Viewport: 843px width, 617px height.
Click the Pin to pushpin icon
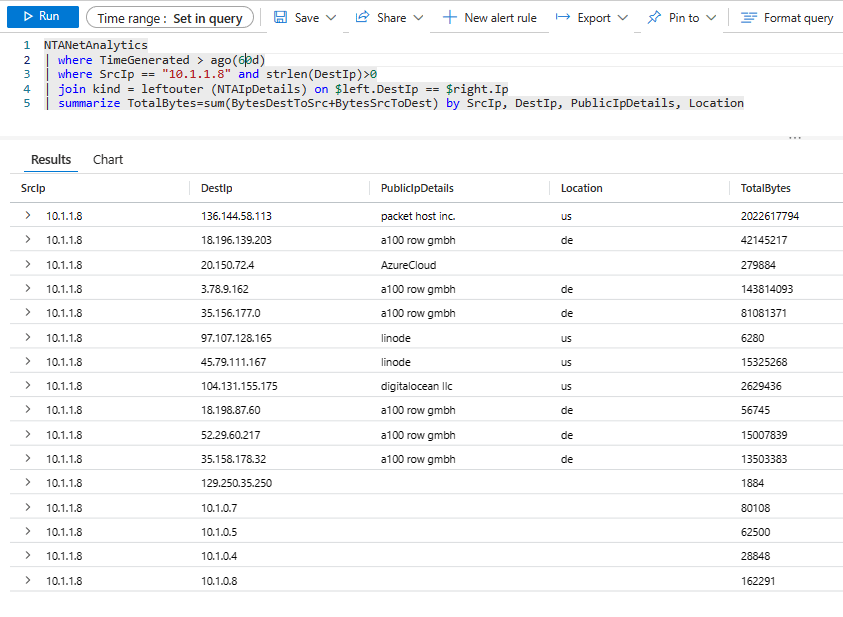654,18
